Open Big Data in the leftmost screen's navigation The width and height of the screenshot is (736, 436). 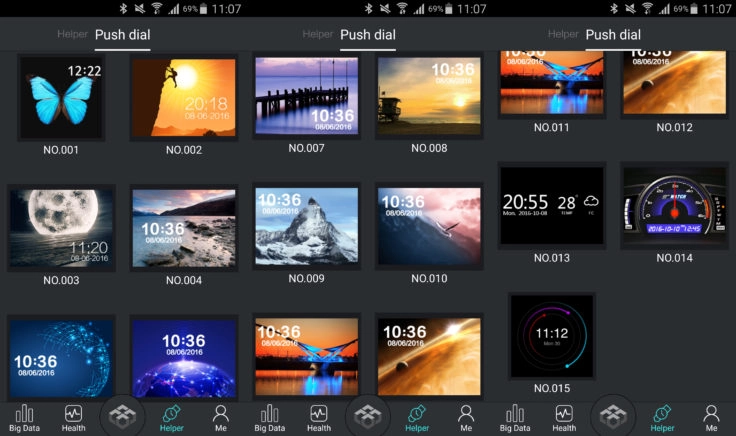coord(24,418)
